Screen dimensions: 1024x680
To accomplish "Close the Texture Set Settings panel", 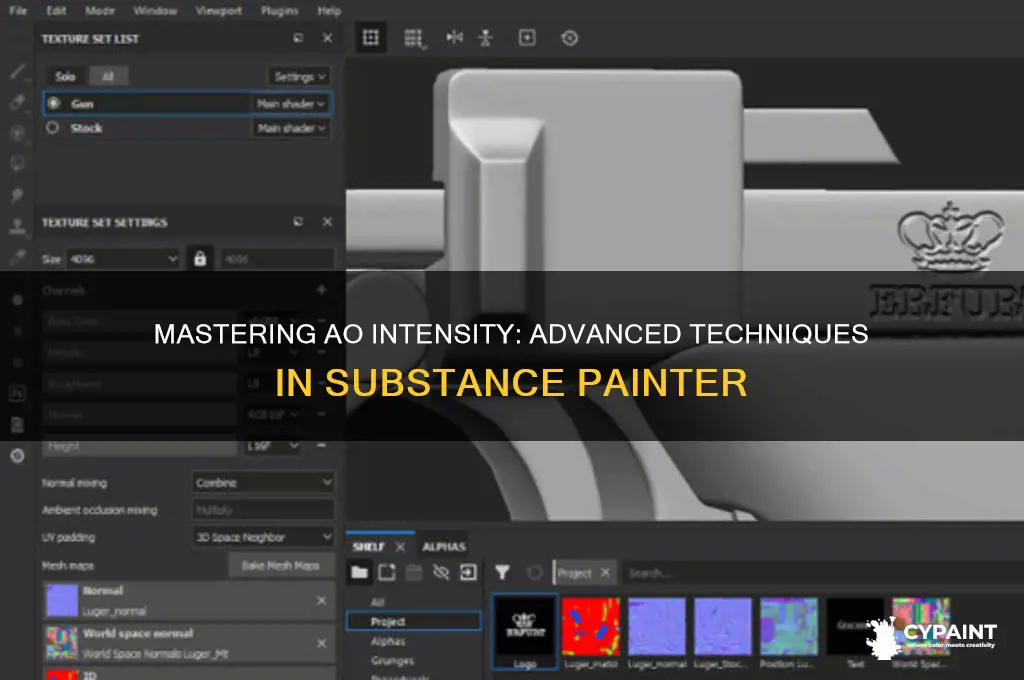I will click(x=327, y=222).
